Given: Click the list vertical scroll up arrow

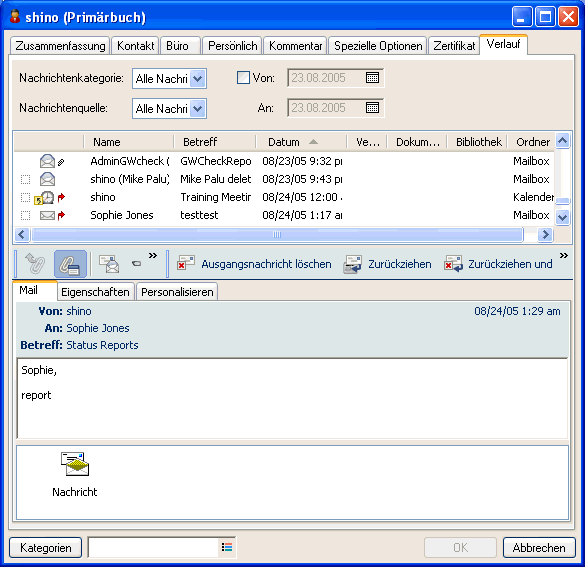Looking at the screenshot, I should (x=563, y=141).
